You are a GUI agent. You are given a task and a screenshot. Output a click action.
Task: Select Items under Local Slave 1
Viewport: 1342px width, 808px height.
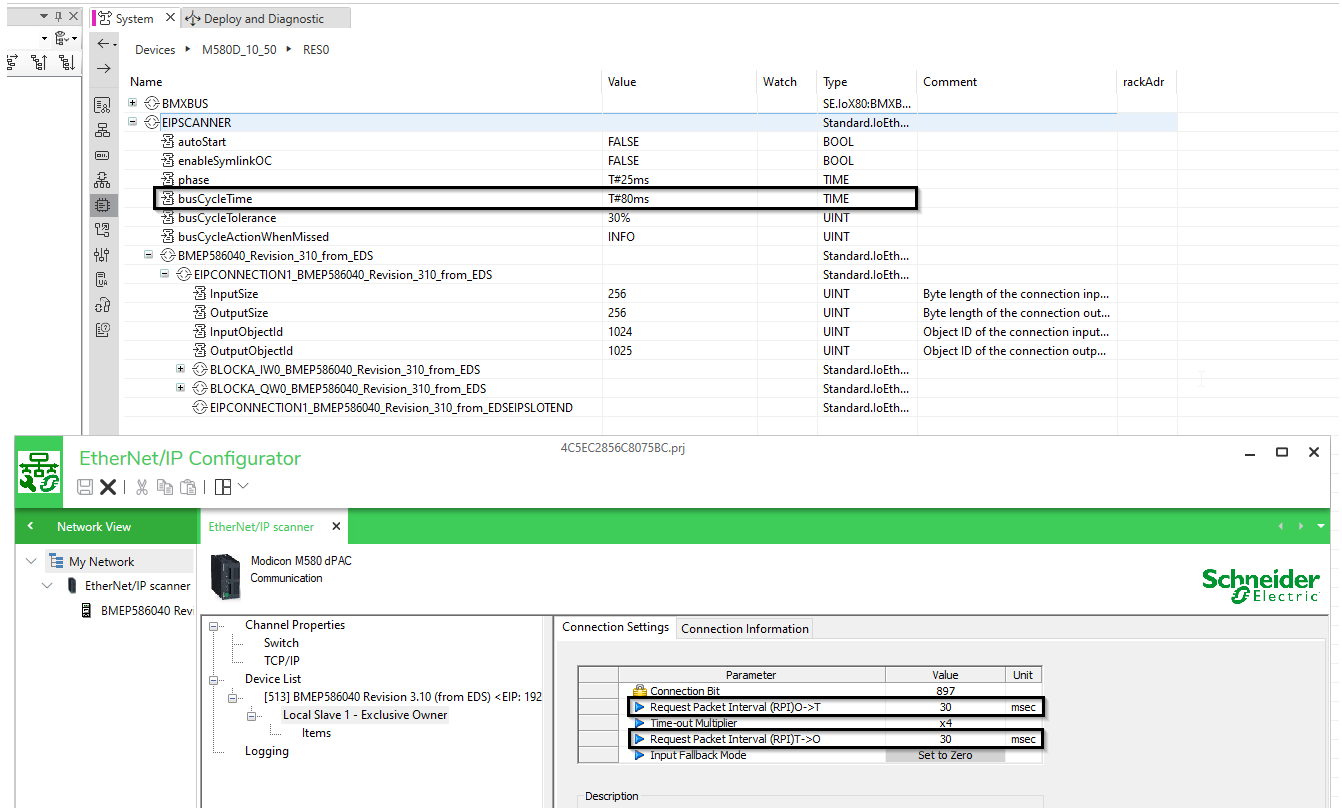pos(316,733)
